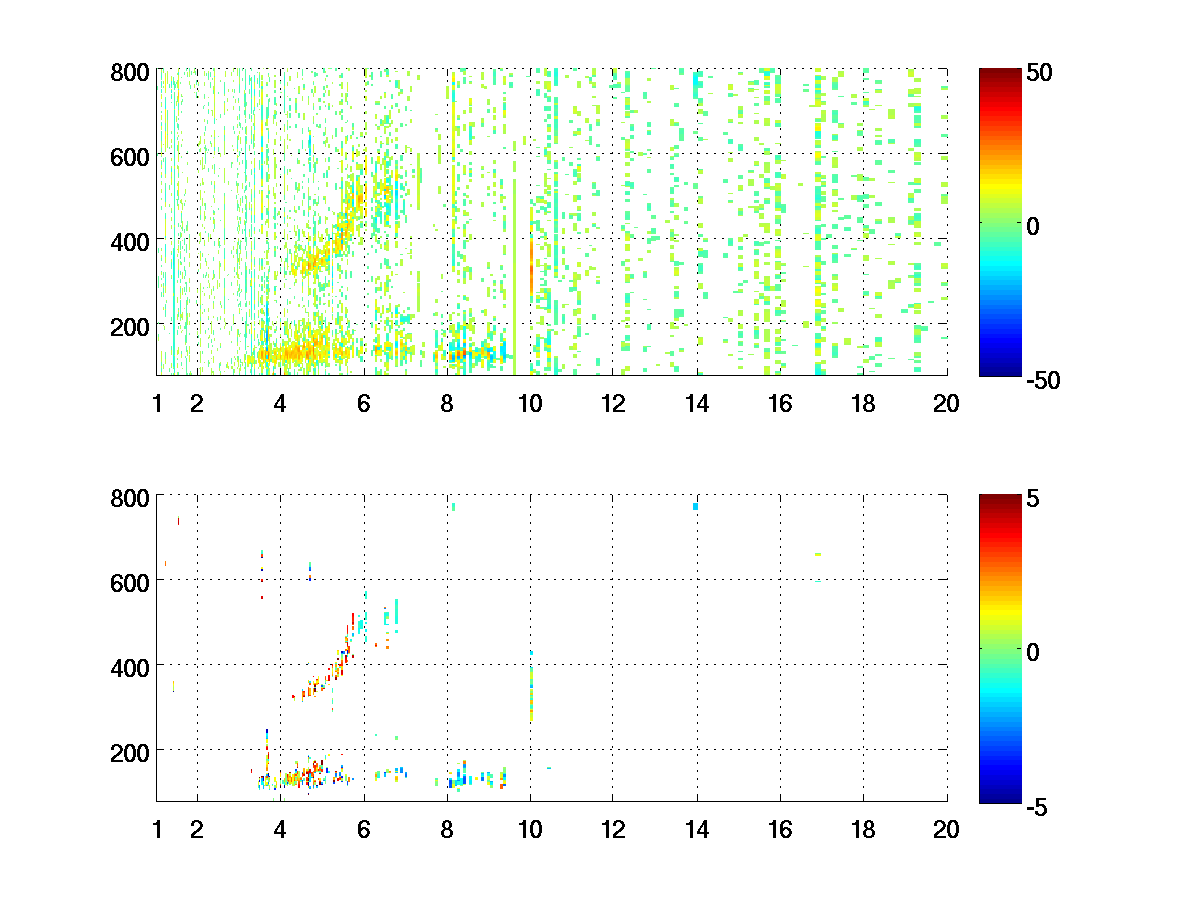Viewport: 1200px width, 900px height.
Task: Click x-tick '20' under the lower heatmap
Action: tap(946, 829)
